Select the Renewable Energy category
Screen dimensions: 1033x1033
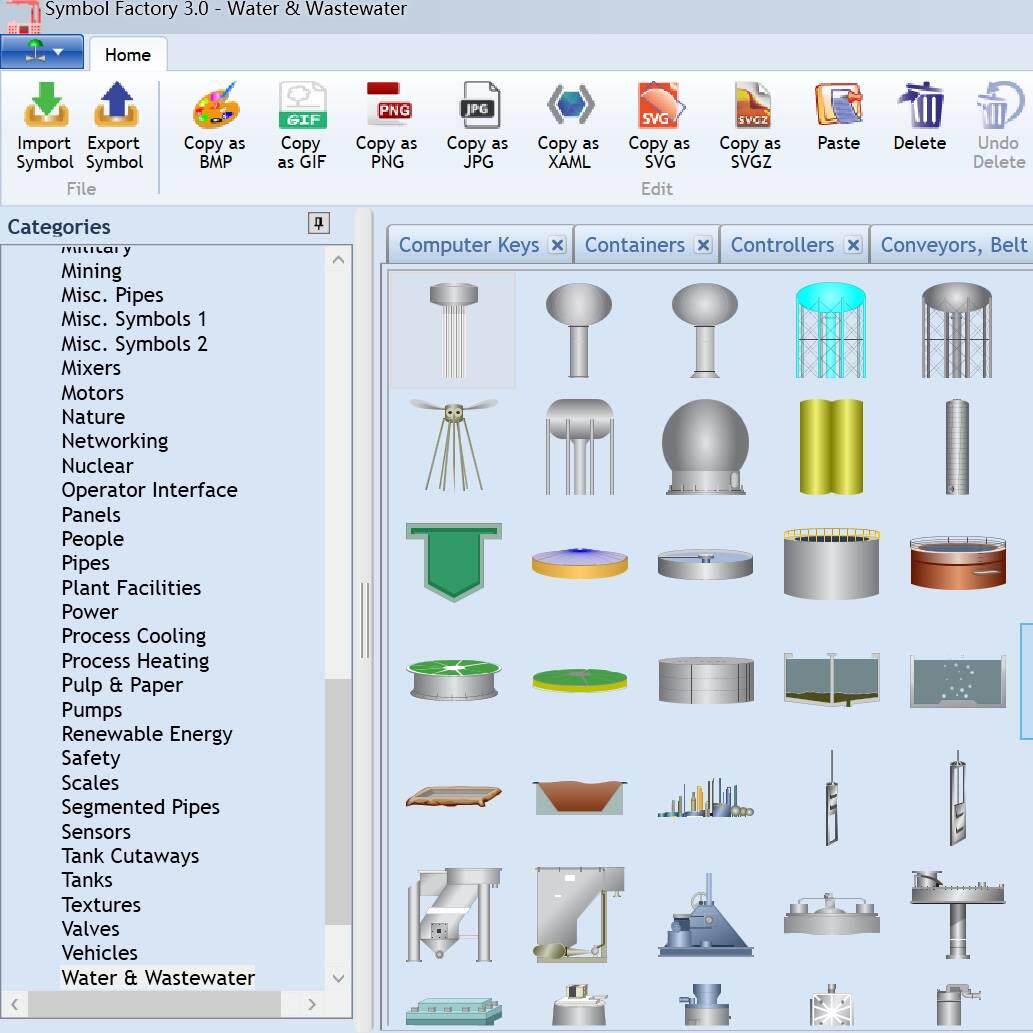point(146,734)
